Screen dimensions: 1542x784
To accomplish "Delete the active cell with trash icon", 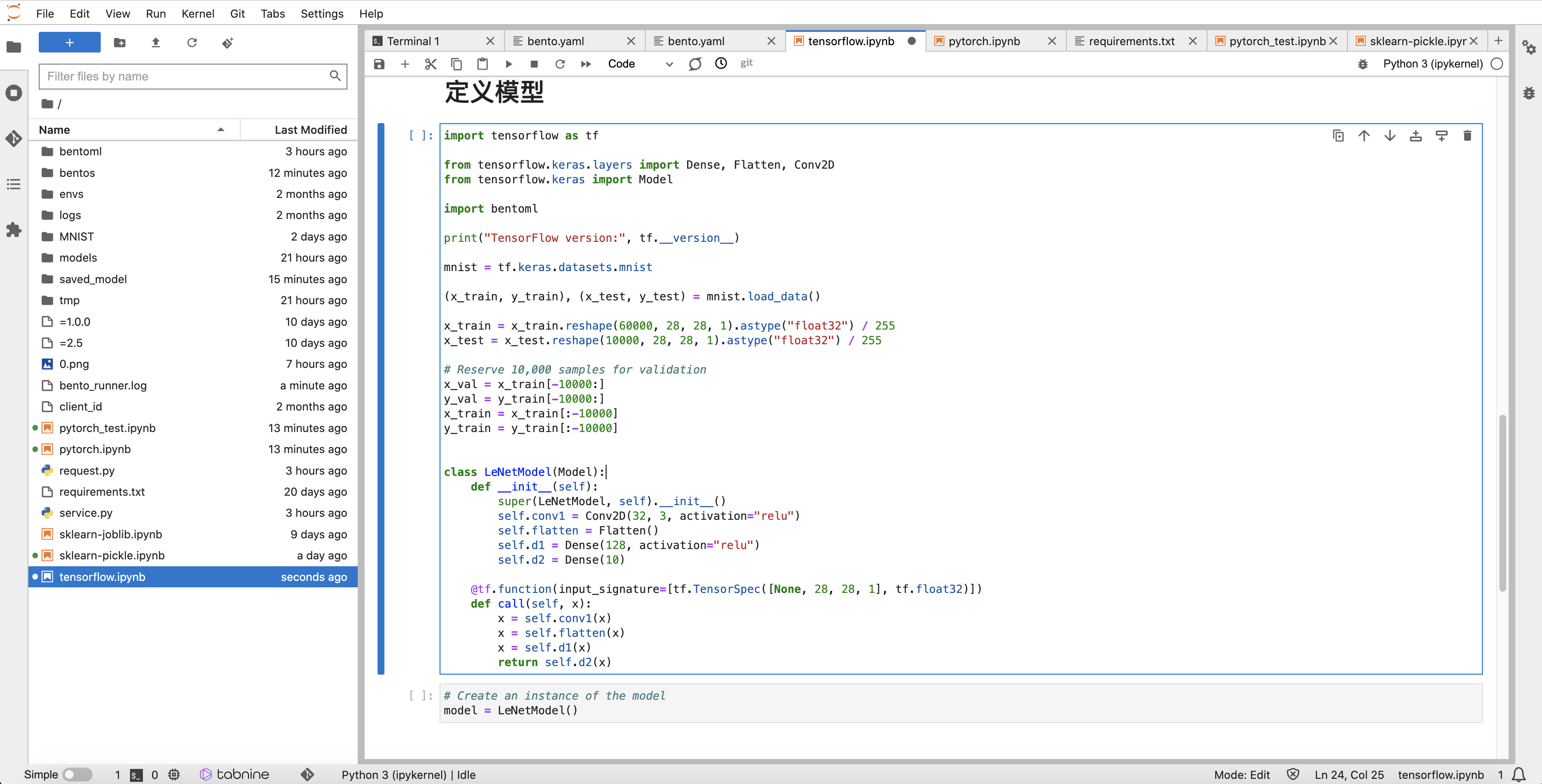I will (x=1467, y=136).
